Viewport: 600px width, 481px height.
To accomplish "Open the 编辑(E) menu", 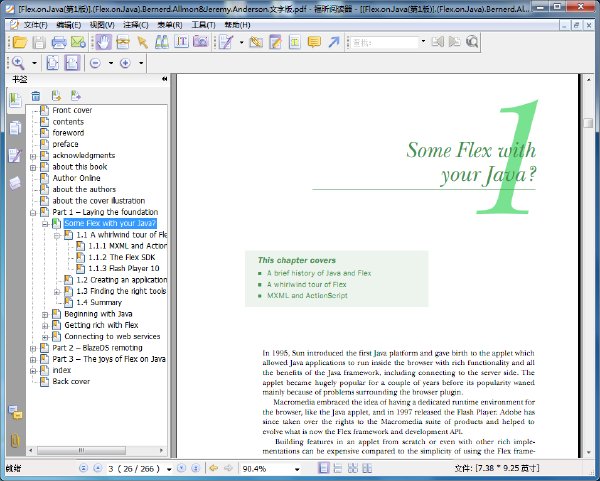I will coord(68,25).
